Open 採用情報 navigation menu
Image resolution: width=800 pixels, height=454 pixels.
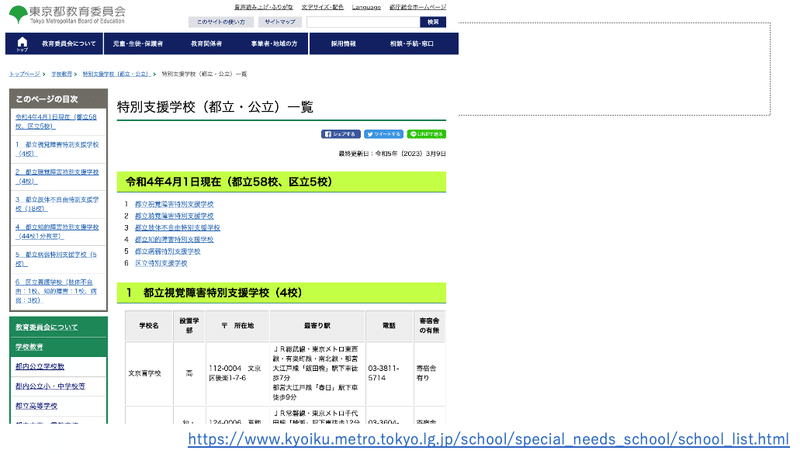click(x=343, y=44)
